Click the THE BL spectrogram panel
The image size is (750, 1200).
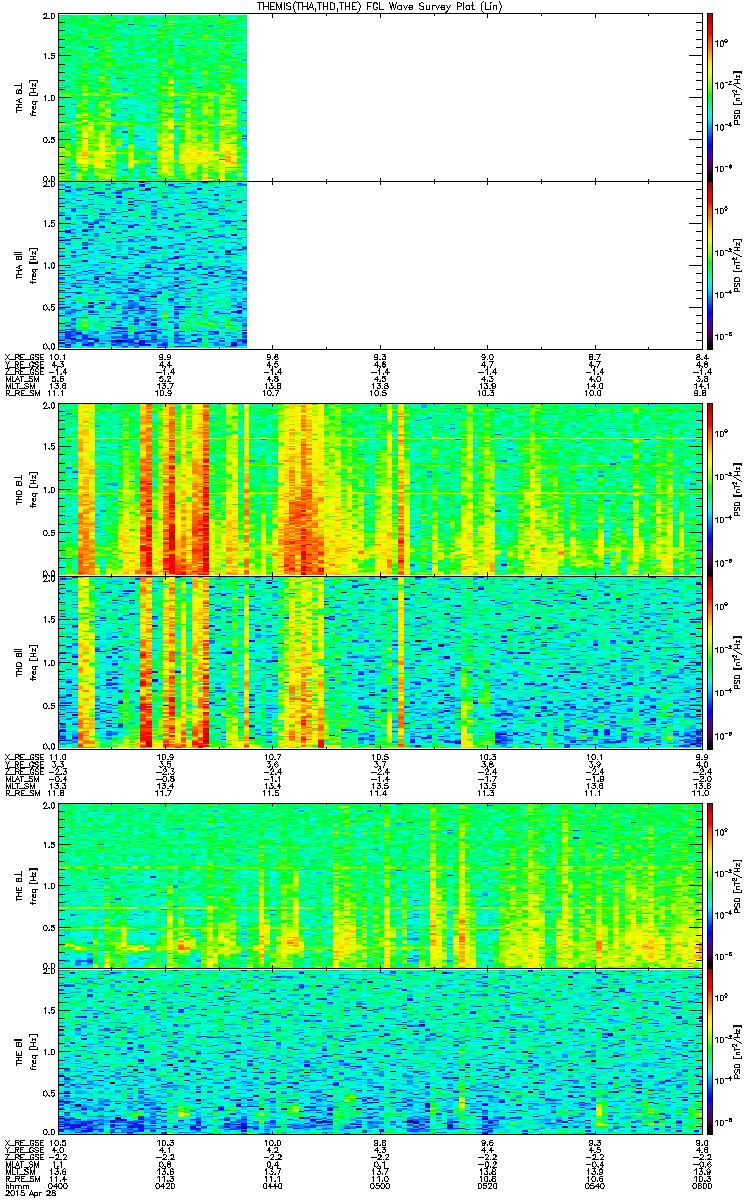[380, 886]
